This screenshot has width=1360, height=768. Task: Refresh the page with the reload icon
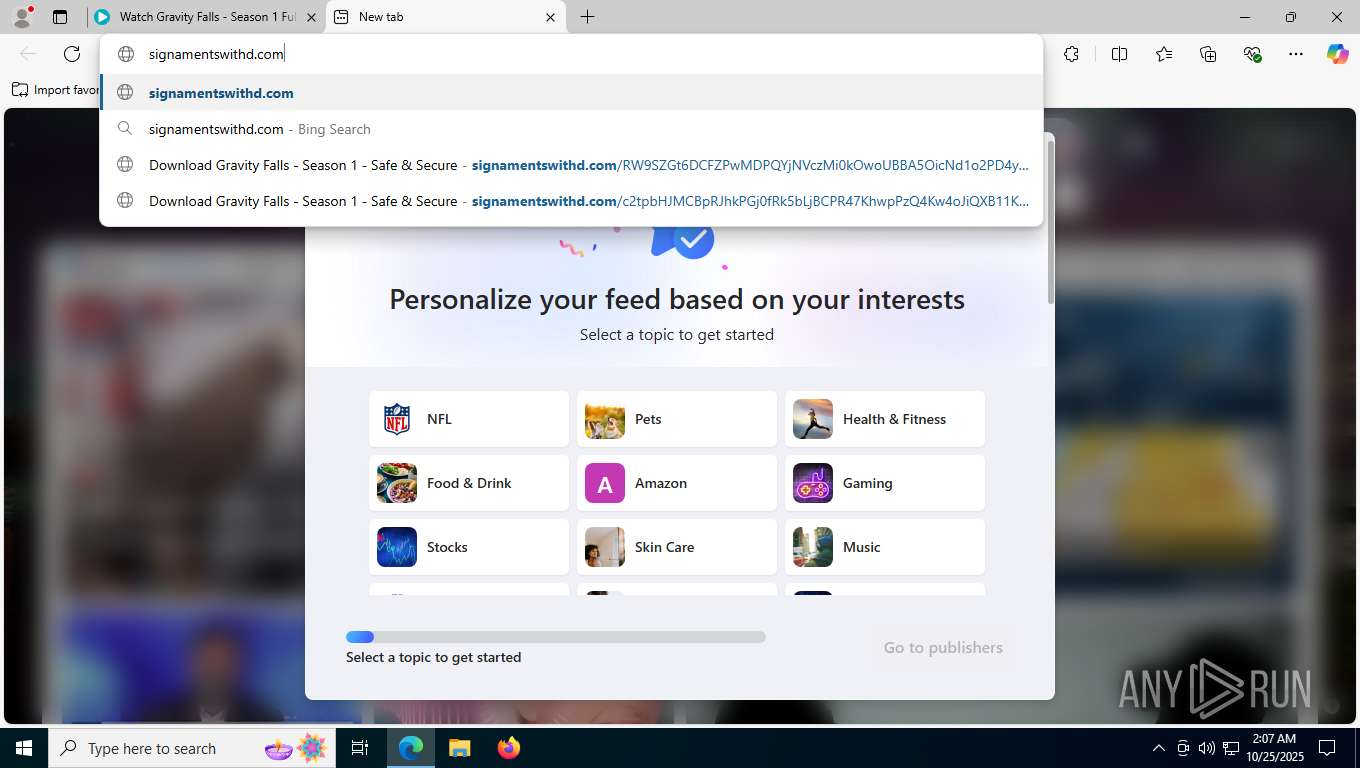point(72,54)
